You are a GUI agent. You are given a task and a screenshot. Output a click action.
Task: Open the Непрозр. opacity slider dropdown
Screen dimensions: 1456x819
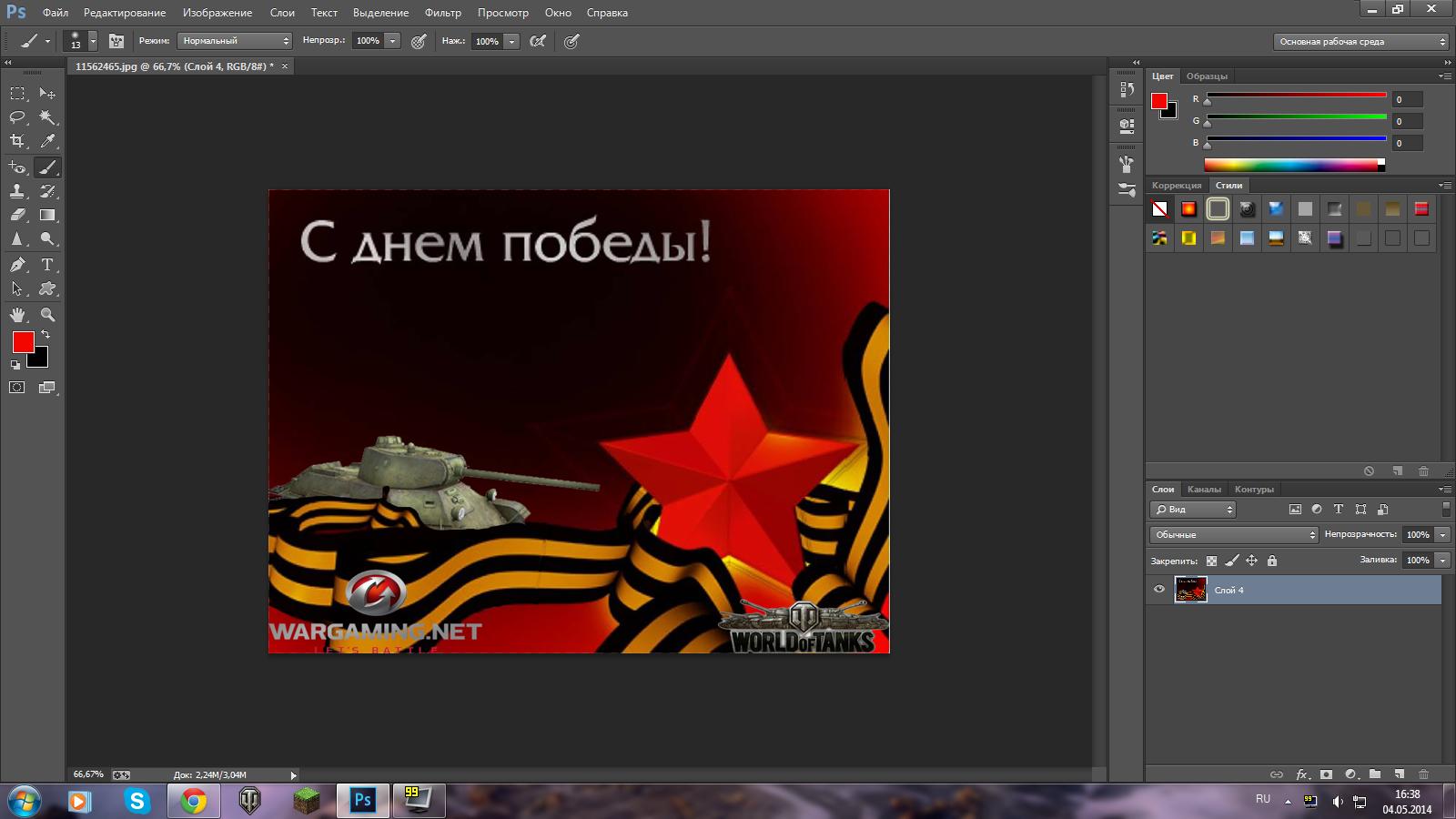(392, 41)
